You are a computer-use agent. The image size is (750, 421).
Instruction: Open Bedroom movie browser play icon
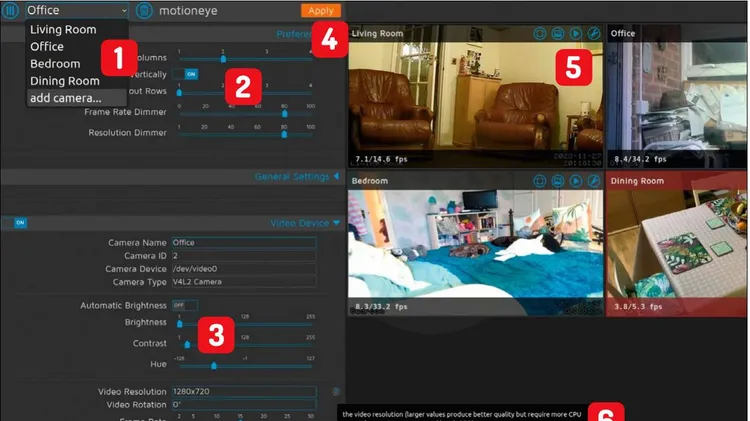pos(576,181)
